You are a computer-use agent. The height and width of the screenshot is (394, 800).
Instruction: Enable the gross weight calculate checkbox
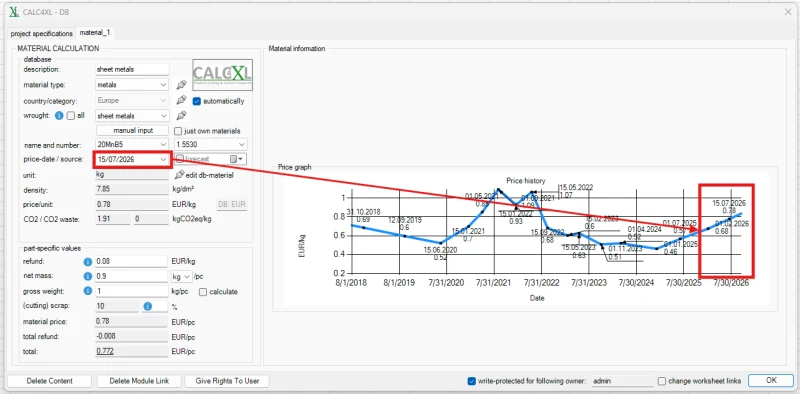point(203,292)
